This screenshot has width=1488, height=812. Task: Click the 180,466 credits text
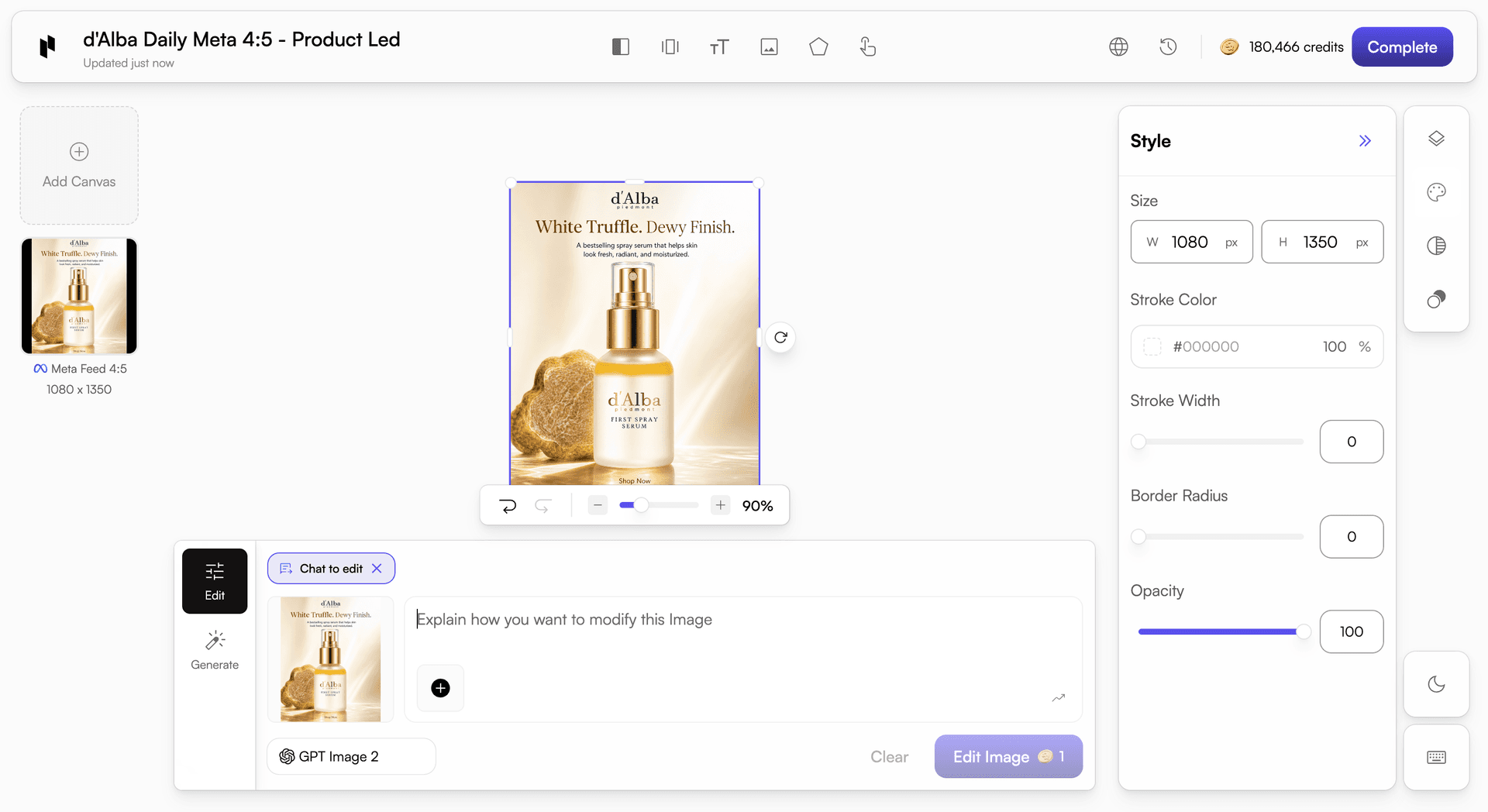1296,47
